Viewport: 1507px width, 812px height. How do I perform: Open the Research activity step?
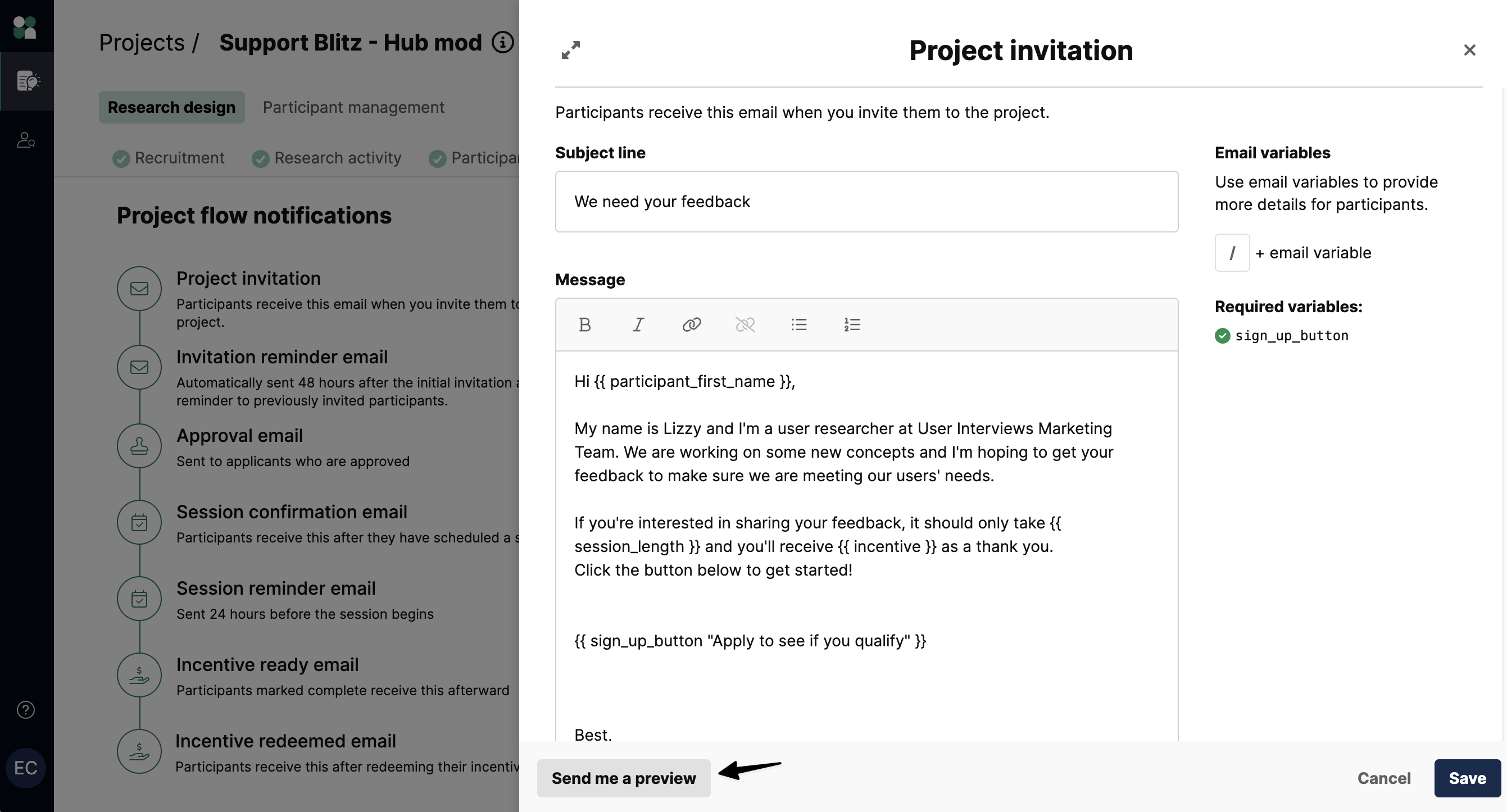tap(338, 158)
